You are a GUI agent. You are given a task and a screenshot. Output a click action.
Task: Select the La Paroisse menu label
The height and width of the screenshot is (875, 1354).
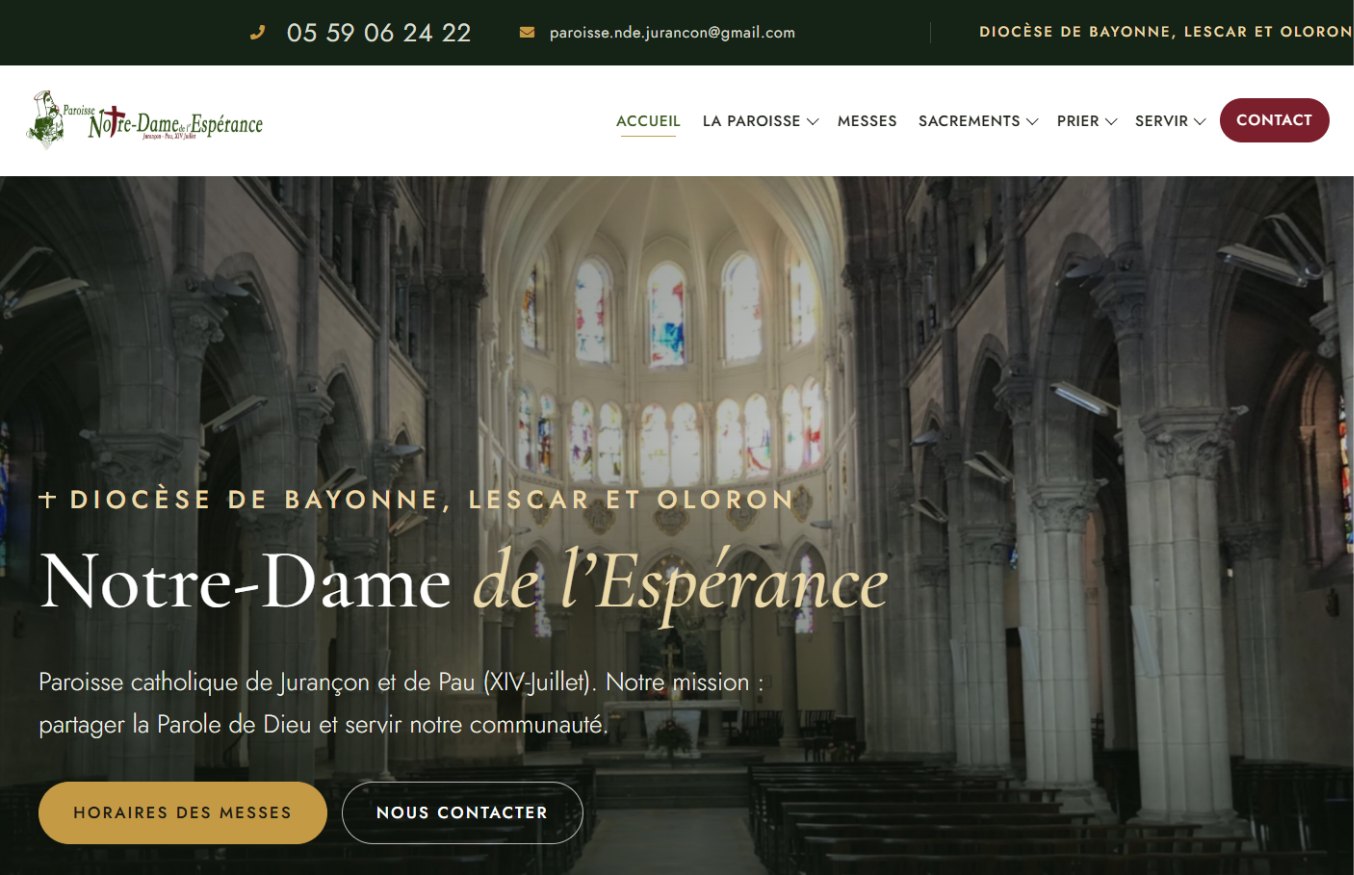coord(752,121)
